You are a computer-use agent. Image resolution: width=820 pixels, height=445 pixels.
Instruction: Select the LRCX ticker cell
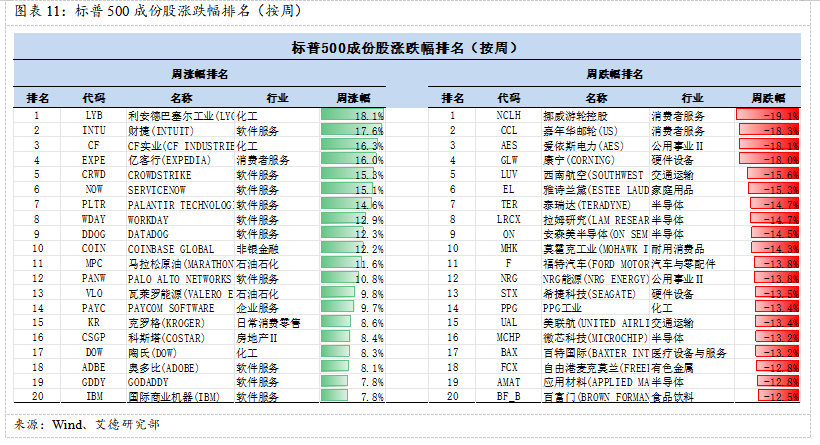coord(508,220)
